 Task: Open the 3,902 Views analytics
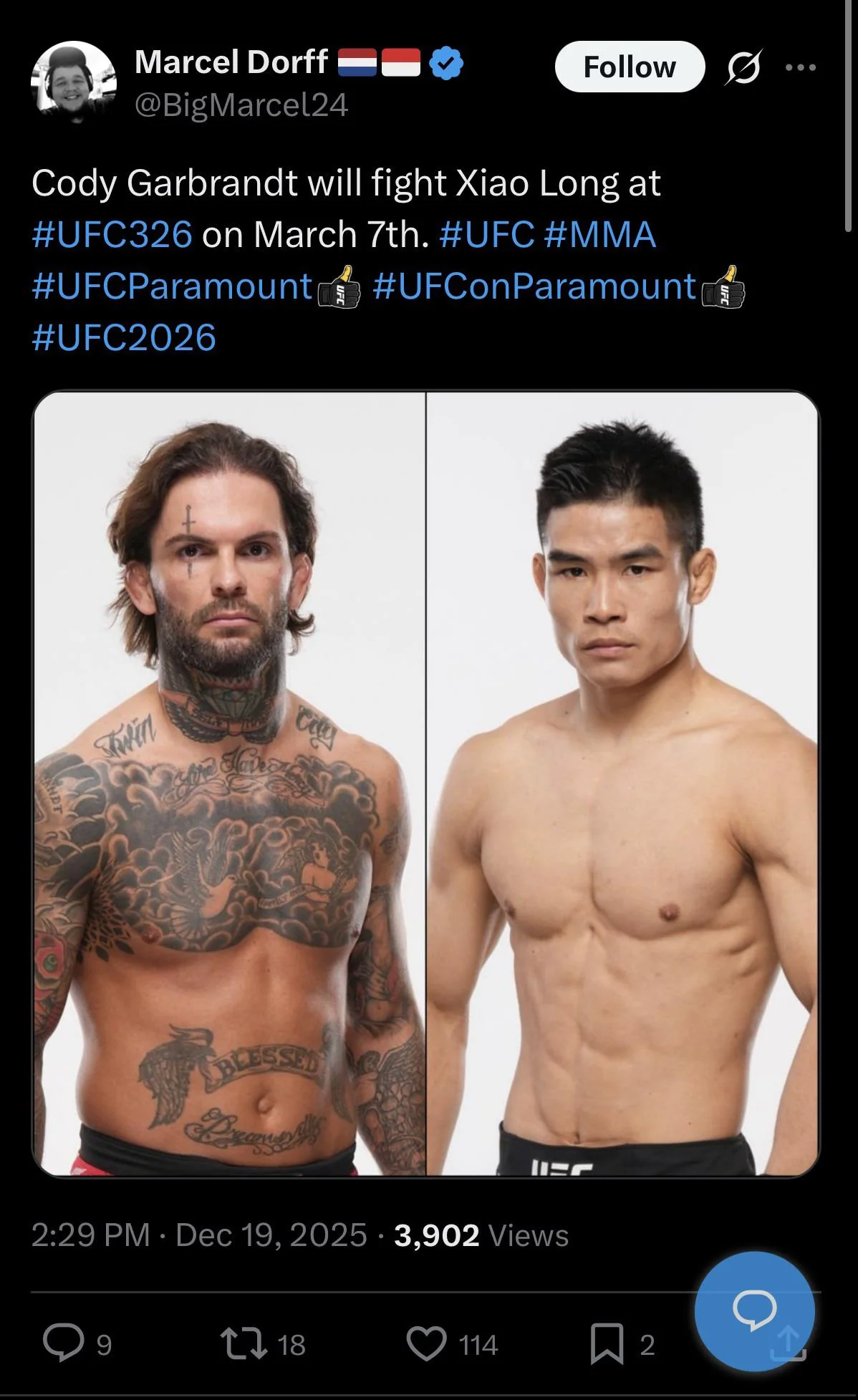pos(481,1235)
